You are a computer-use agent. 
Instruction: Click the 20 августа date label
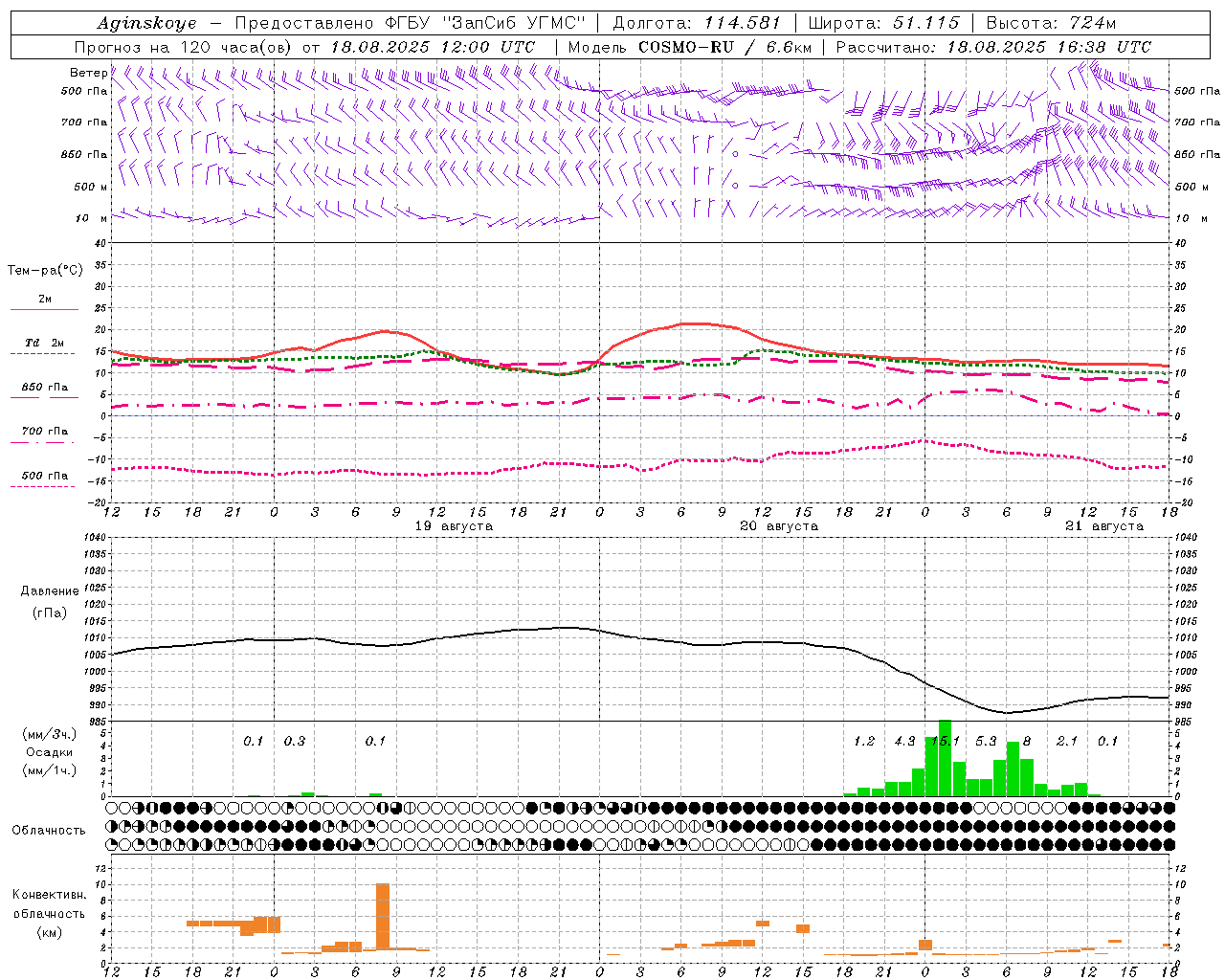pyautogui.click(x=779, y=526)
